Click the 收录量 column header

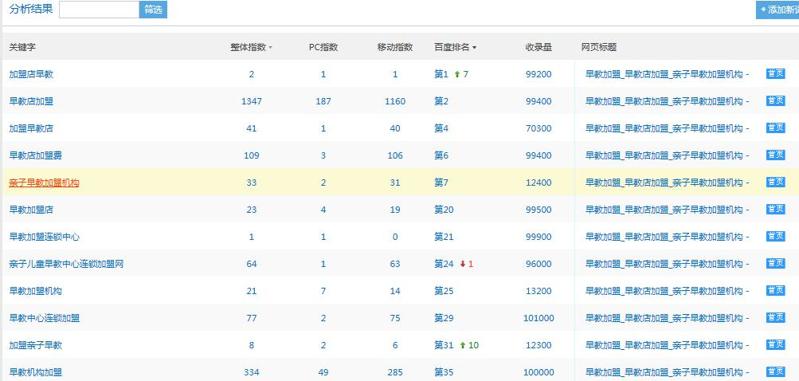(x=539, y=47)
